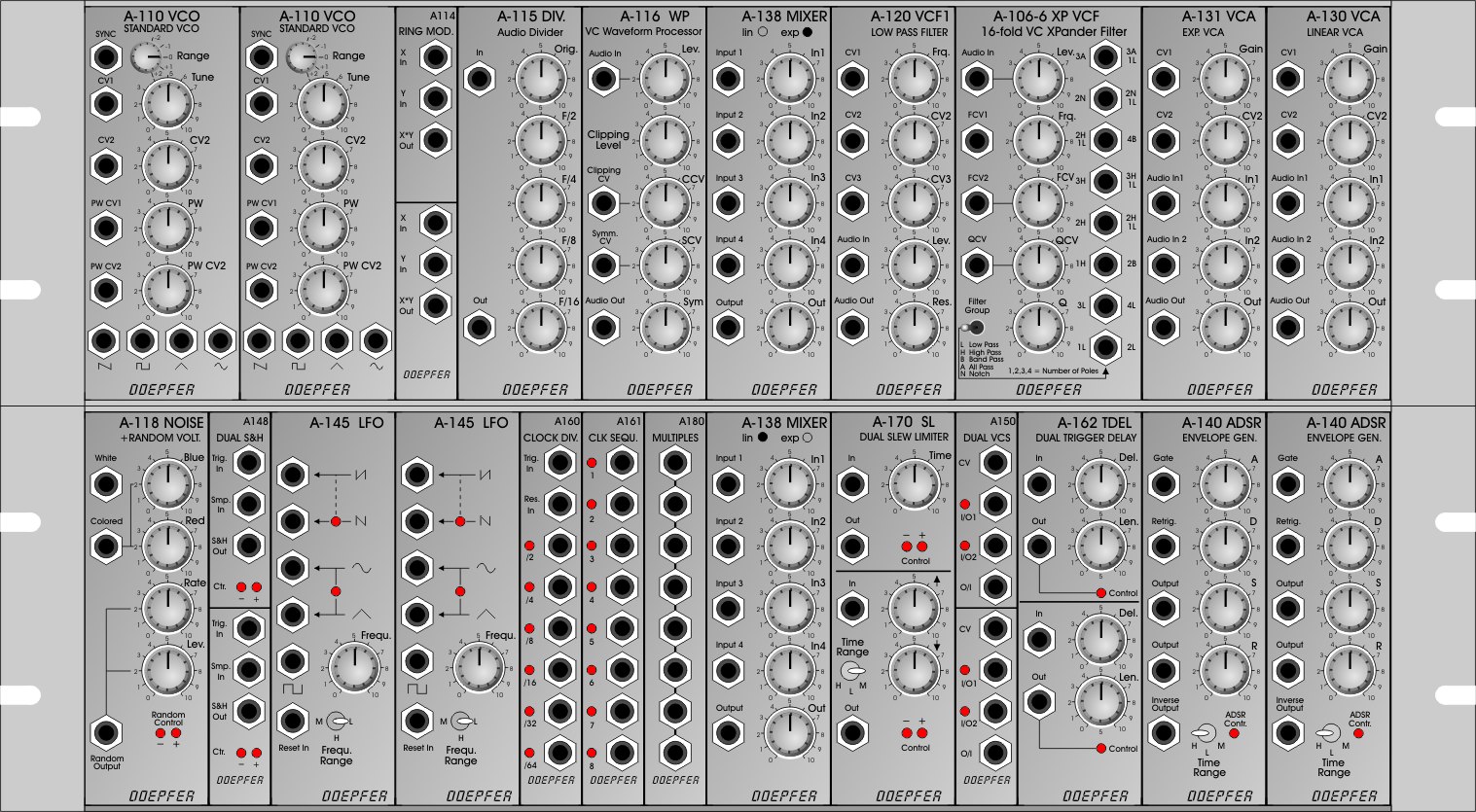Viewport: 1476px width, 812px height.
Task: Select the lin radio on the bottom A-138 Mixer
Action: click(x=762, y=438)
